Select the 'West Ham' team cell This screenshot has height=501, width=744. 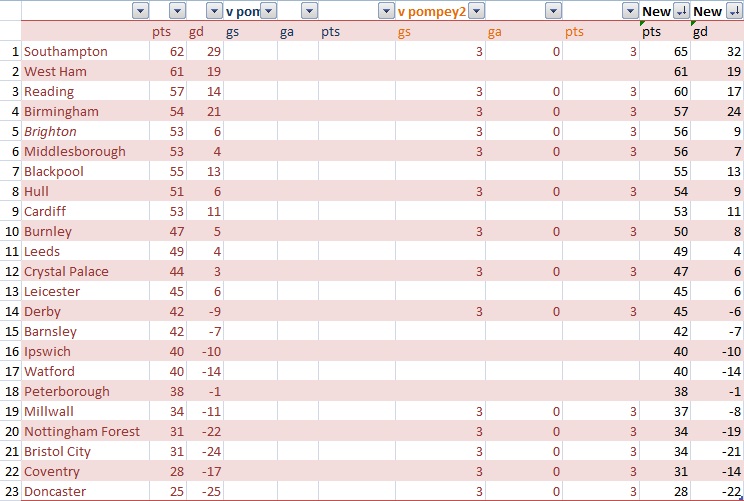coord(85,71)
